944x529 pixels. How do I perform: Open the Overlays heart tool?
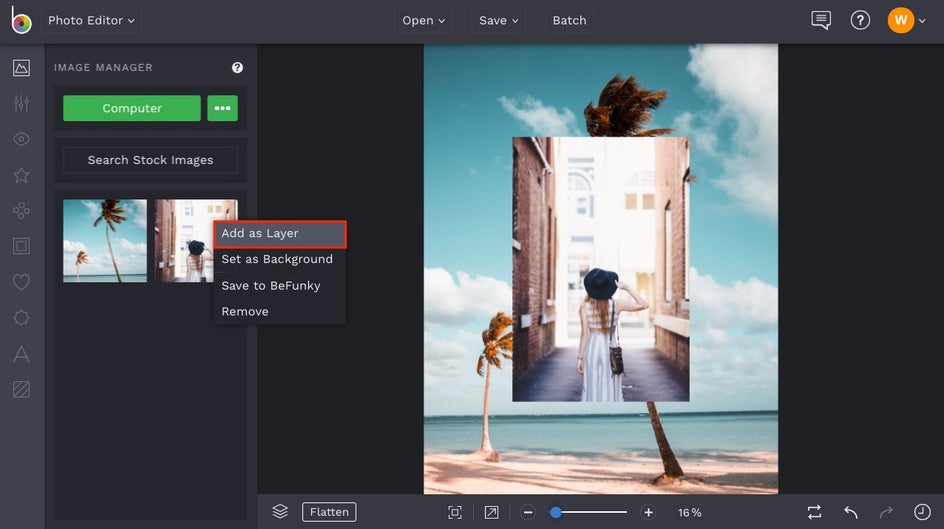click(x=21, y=282)
